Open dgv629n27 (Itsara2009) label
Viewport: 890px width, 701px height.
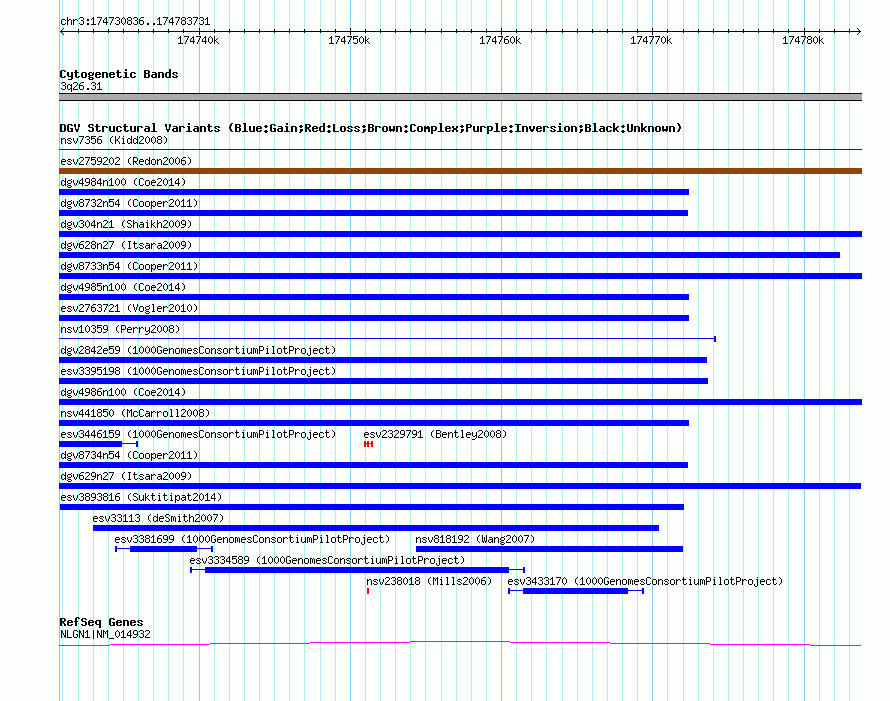click(x=126, y=476)
